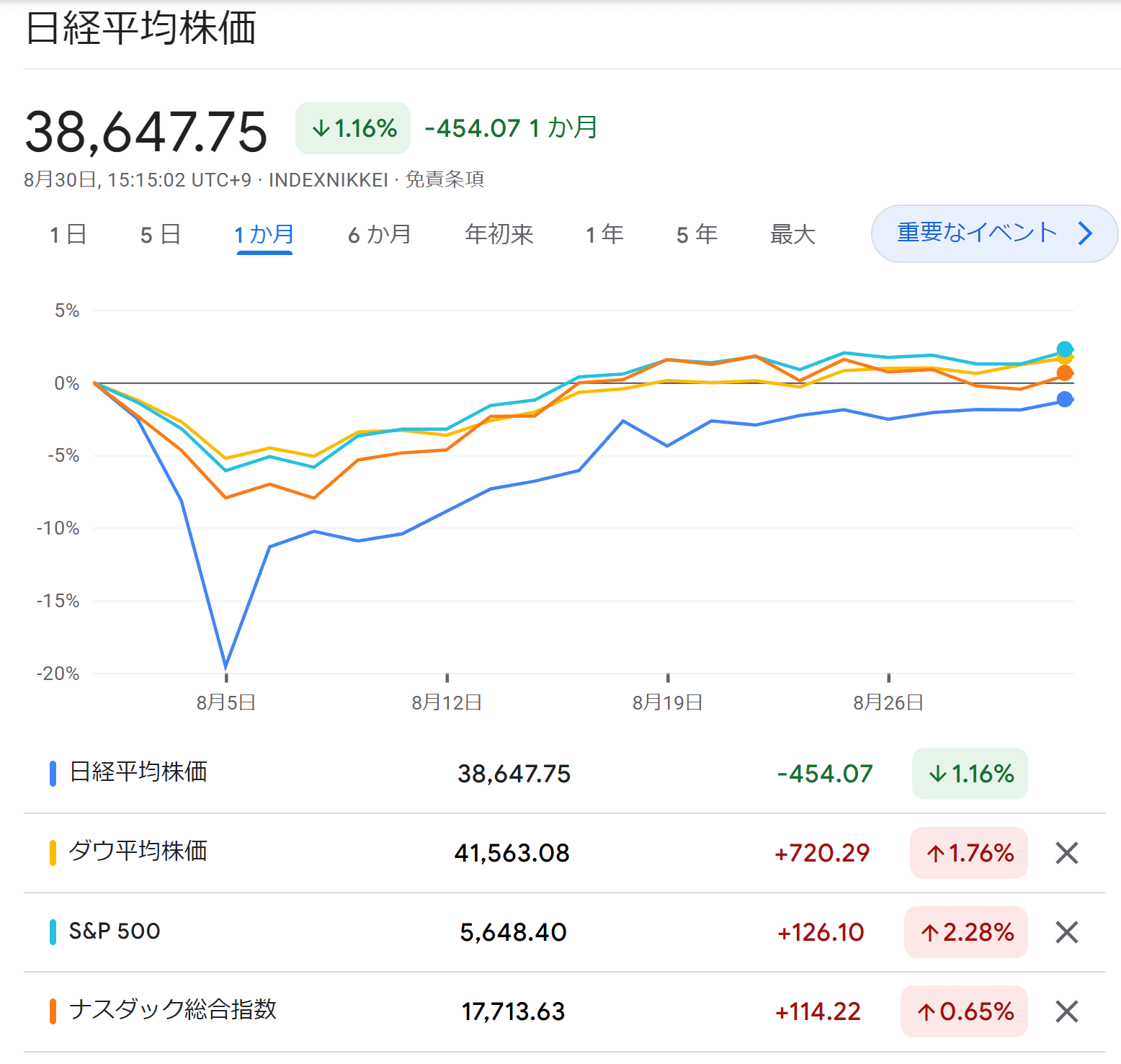Click the ↓1.16% badge in 日経平均株価 row
The width and height of the screenshot is (1121, 1064).
pyautogui.click(x=970, y=774)
